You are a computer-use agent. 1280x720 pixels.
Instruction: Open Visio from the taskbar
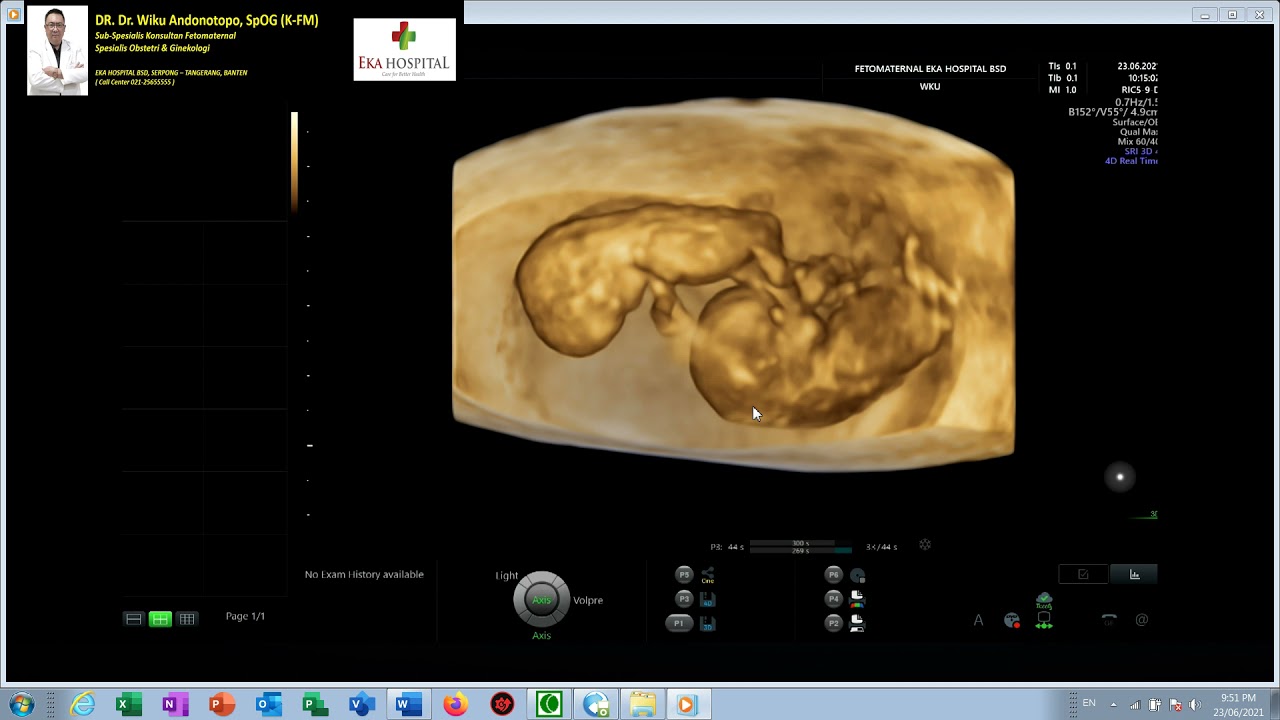[361, 705]
